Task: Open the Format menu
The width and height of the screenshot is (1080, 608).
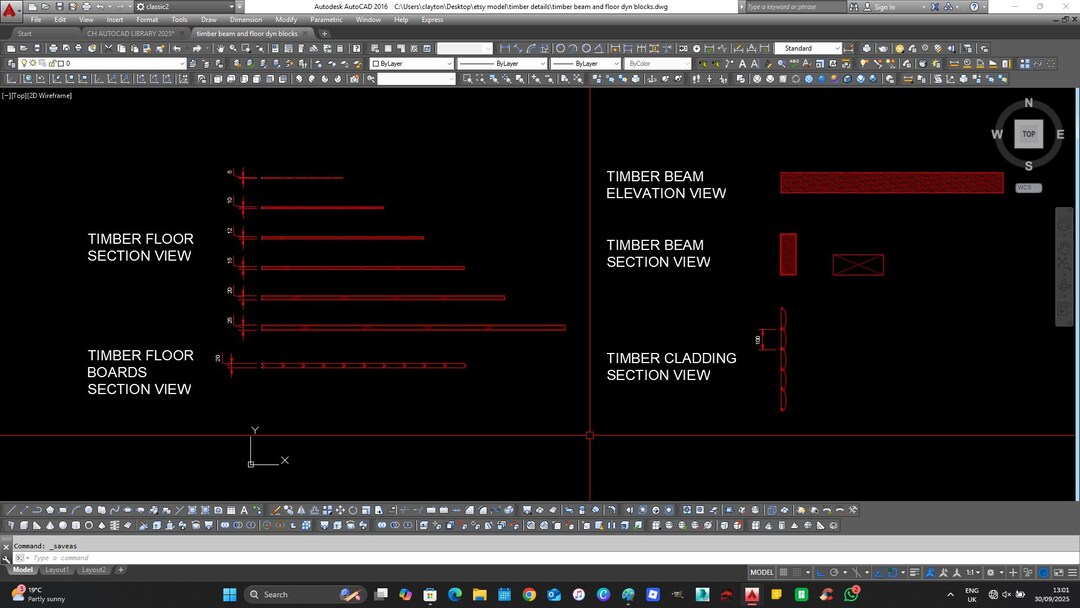Action: point(147,19)
